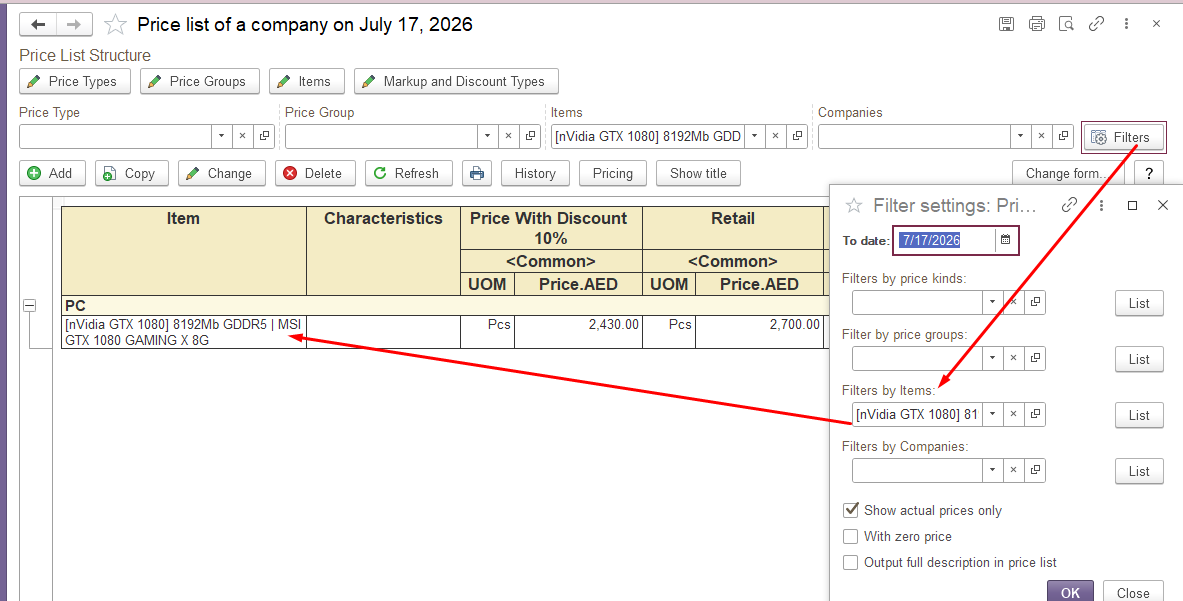The width and height of the screenshot is (1183, 601).
Task: Clear Filters by Items in the dialog
Action: point(1014,414)
